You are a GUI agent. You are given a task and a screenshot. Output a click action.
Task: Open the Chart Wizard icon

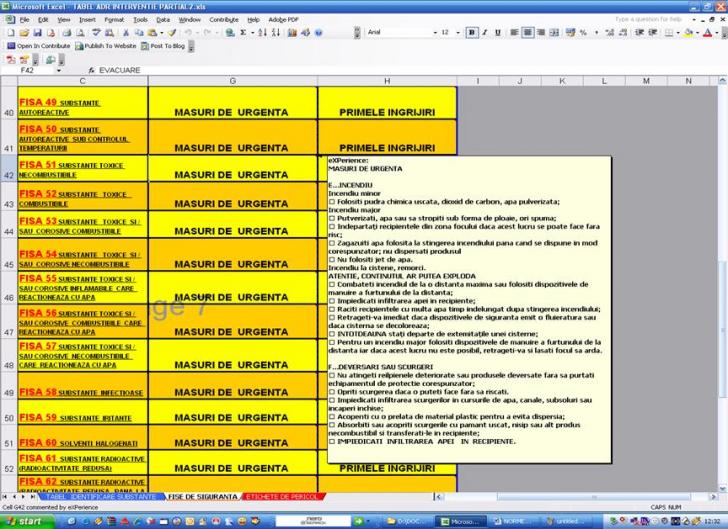coord(292,33)
